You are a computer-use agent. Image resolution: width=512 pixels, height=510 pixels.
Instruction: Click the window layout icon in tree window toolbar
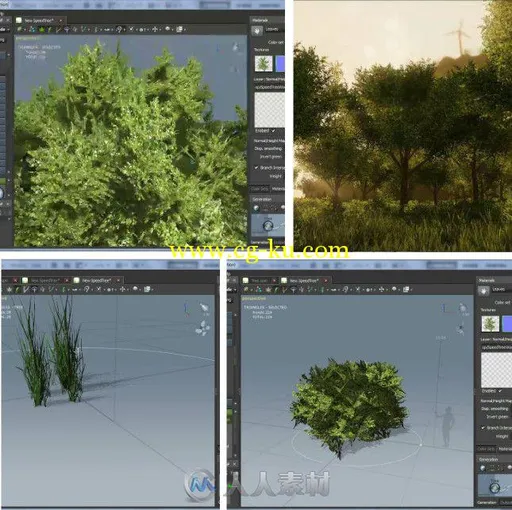(x=179, y=29)
